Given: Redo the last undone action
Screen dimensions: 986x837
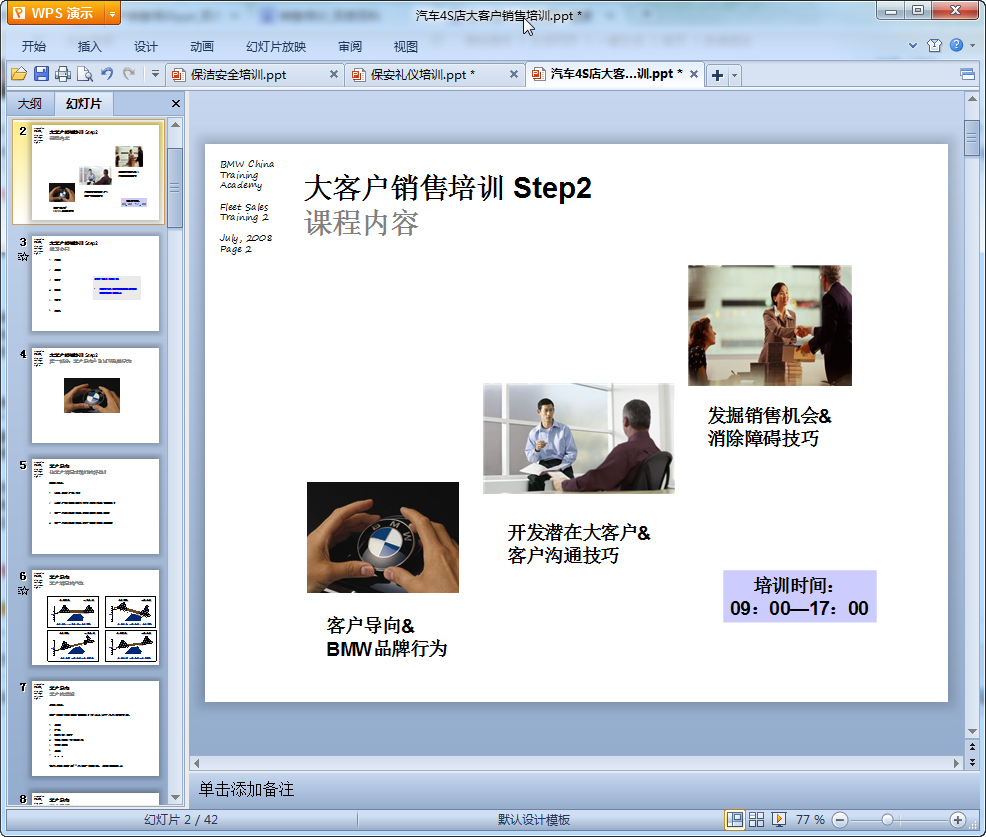Looking at the screenshot, I should tap(129, 74).
